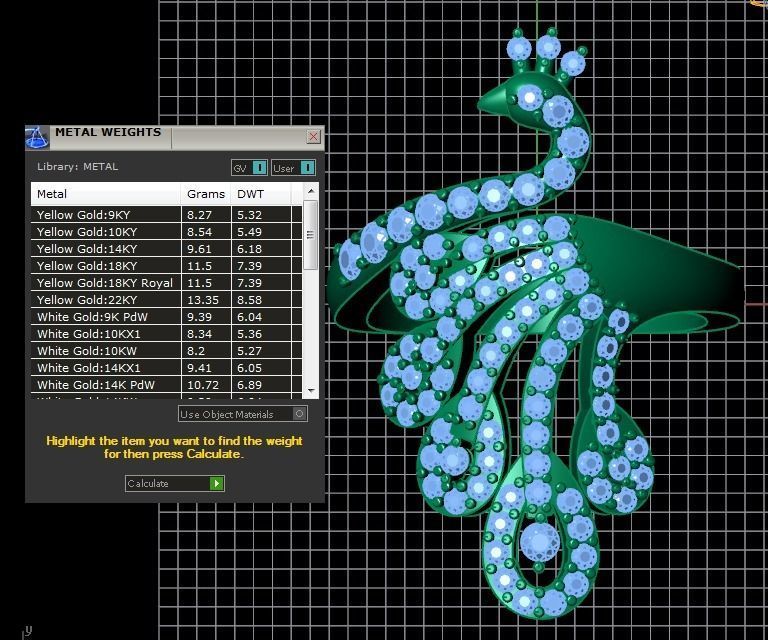Image resolution: width=768 pixels, height=640 pixels.
Task: Click scroll up arrow in metal list
Action: pos(311,190)
